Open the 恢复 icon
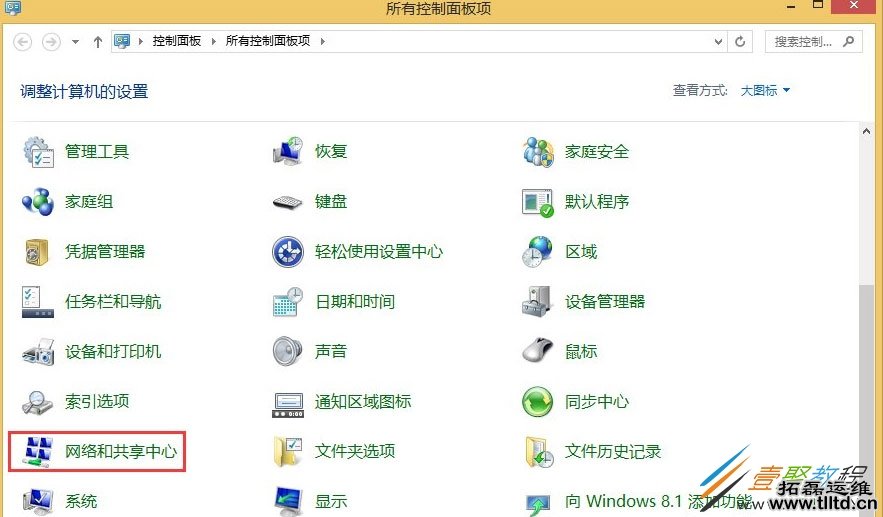The image size is (883, 517). click(x=288, y=151)
